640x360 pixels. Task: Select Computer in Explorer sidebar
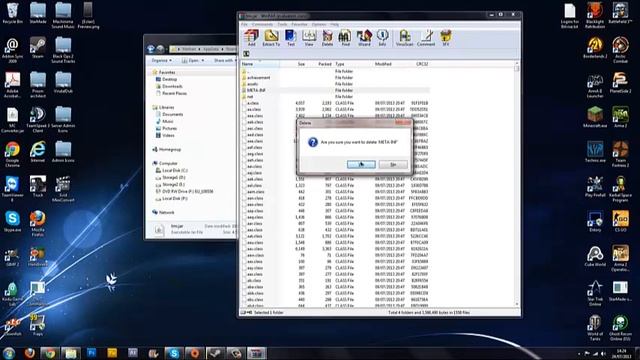pos(165,163)
